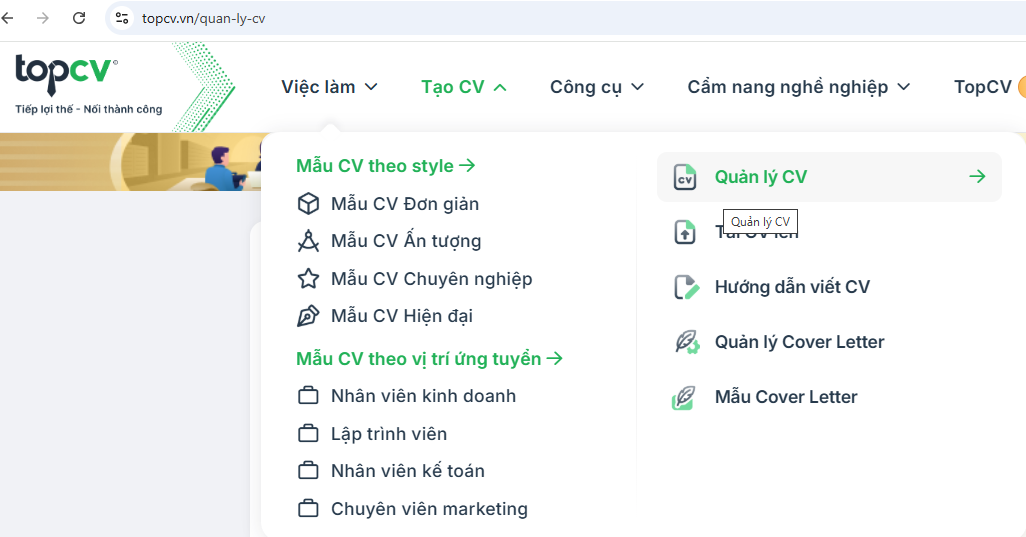The width and height of the screenshot is (1026, 537).
Task: Expand the chevron next to Việc làm
Action: [x=371, y=87]
